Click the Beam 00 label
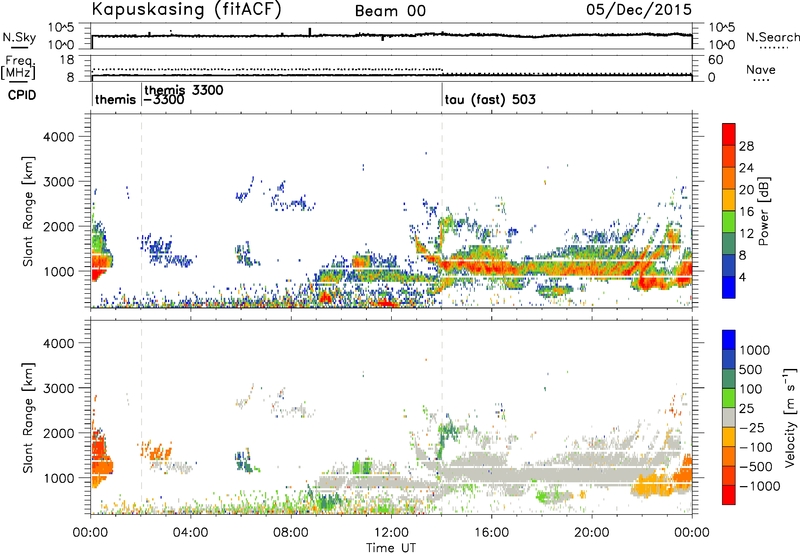This screenshot has width=800, height=554. click(x=390, y=11)
